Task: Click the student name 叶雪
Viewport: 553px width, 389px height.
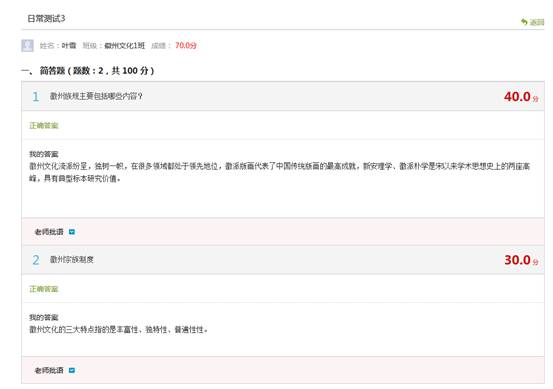Action: point(69,45)
